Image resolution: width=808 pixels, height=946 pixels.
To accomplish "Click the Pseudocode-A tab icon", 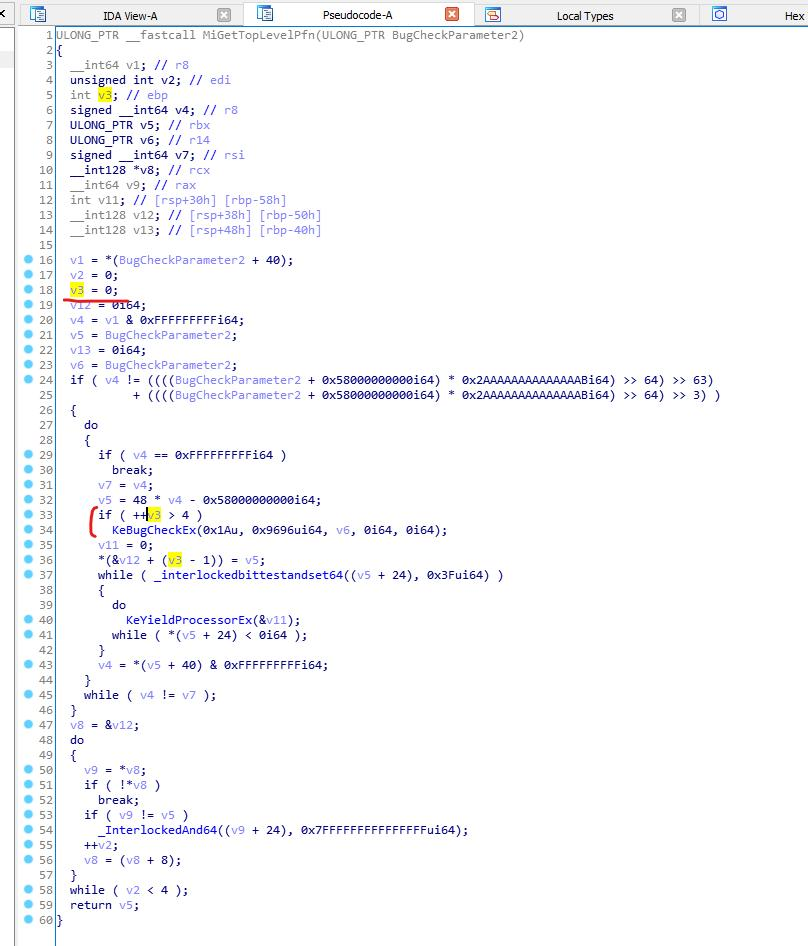I will click(x=265, y=15).
